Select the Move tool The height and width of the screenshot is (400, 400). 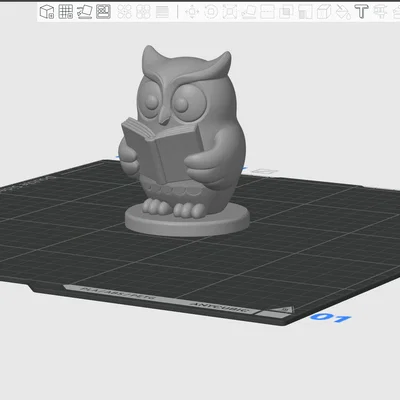(x=192, y=12)
